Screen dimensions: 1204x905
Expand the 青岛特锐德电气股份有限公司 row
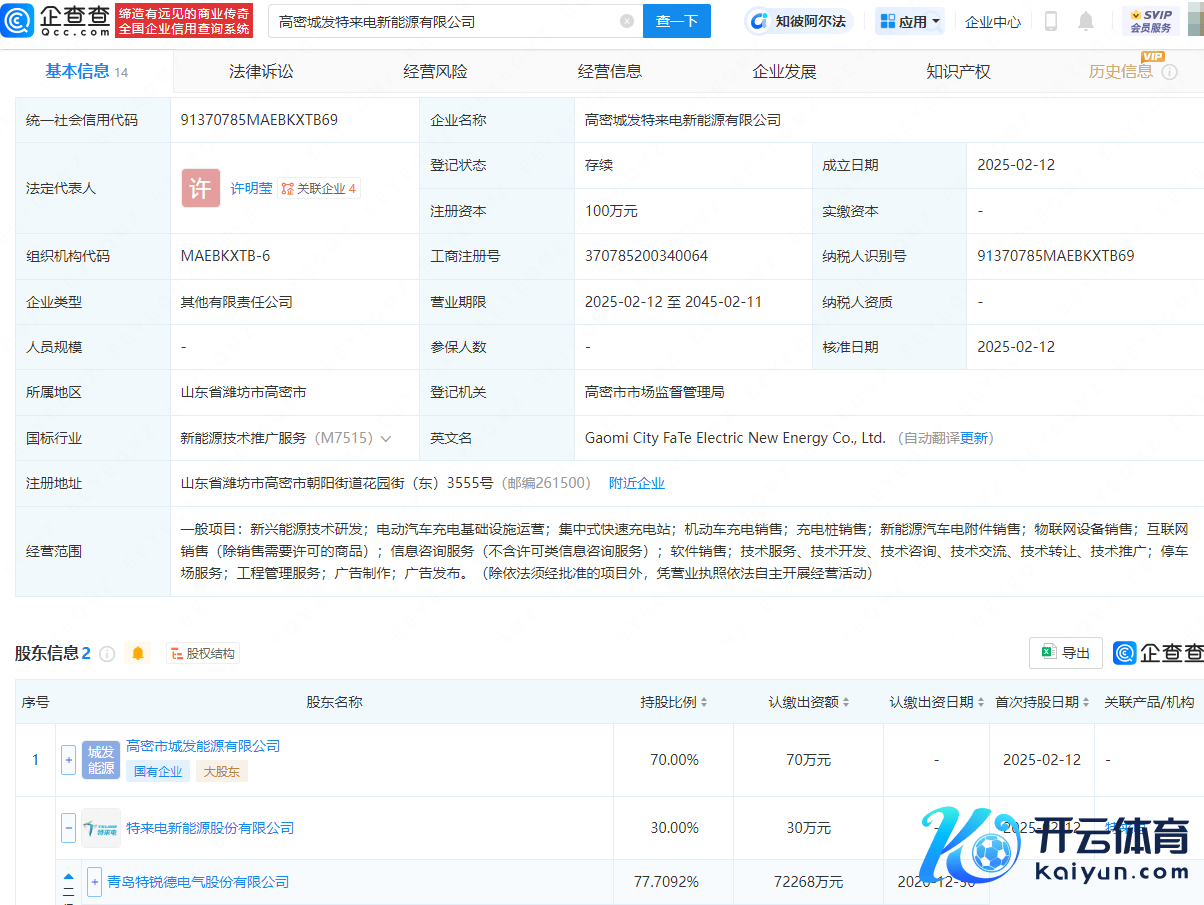(95, 882)
